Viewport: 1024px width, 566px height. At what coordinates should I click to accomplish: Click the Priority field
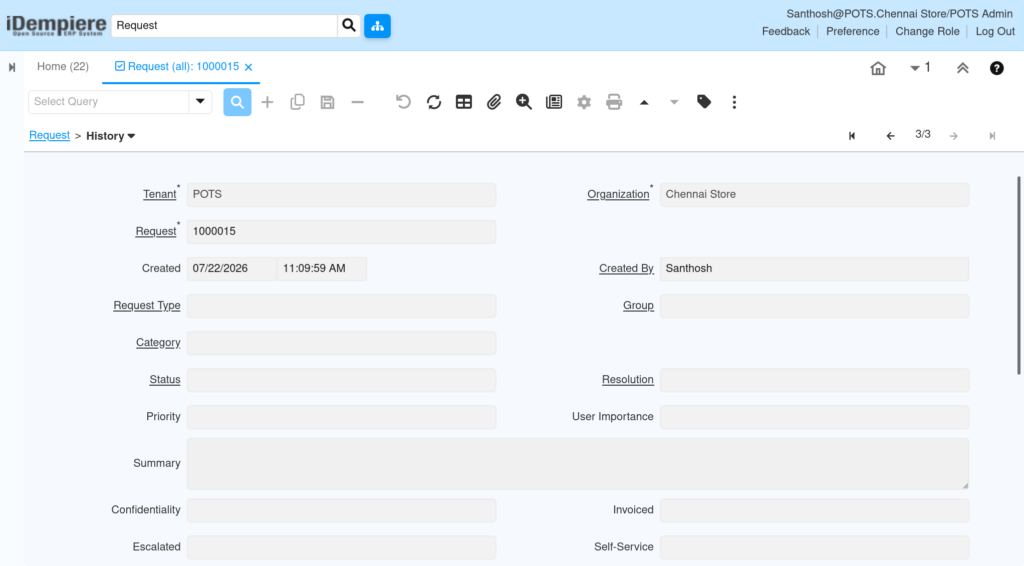click(342, 417)
